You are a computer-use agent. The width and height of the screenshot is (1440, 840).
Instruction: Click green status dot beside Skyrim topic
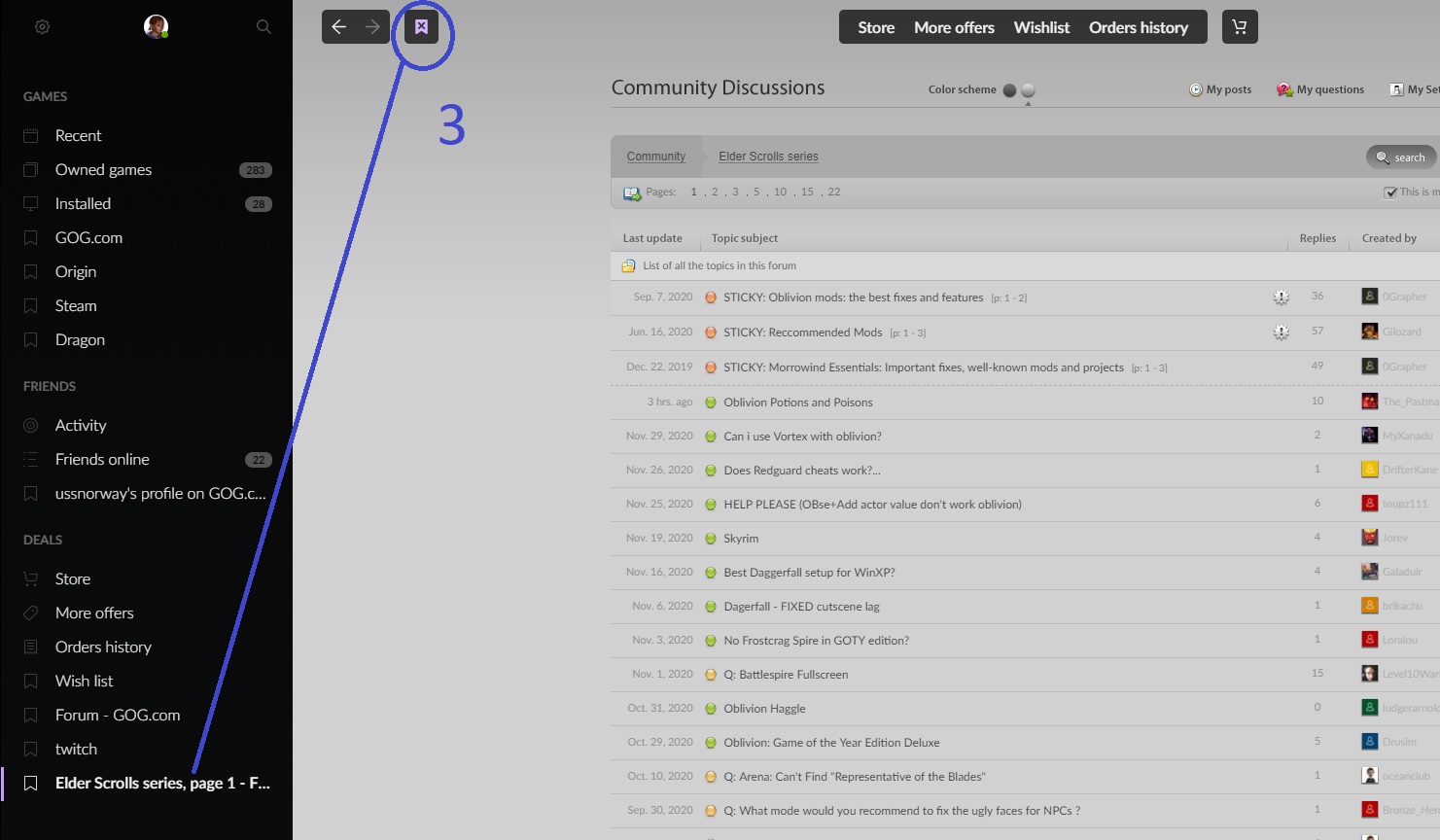(x=711, y=539)
